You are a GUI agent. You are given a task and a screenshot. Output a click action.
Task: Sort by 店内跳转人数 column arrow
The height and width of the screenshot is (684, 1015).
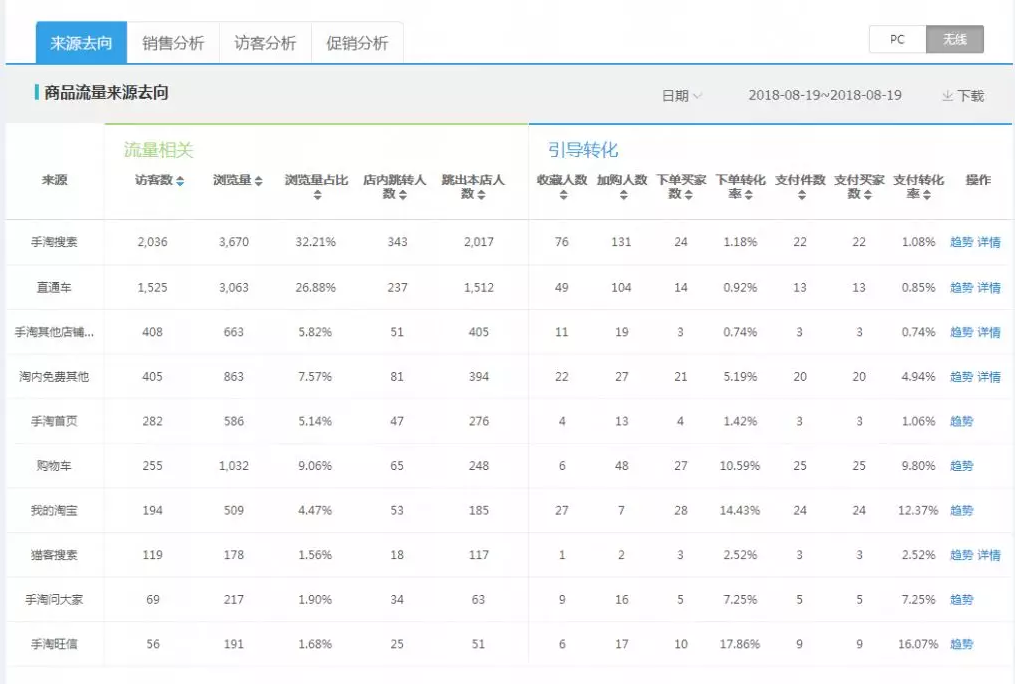point(403,195)
